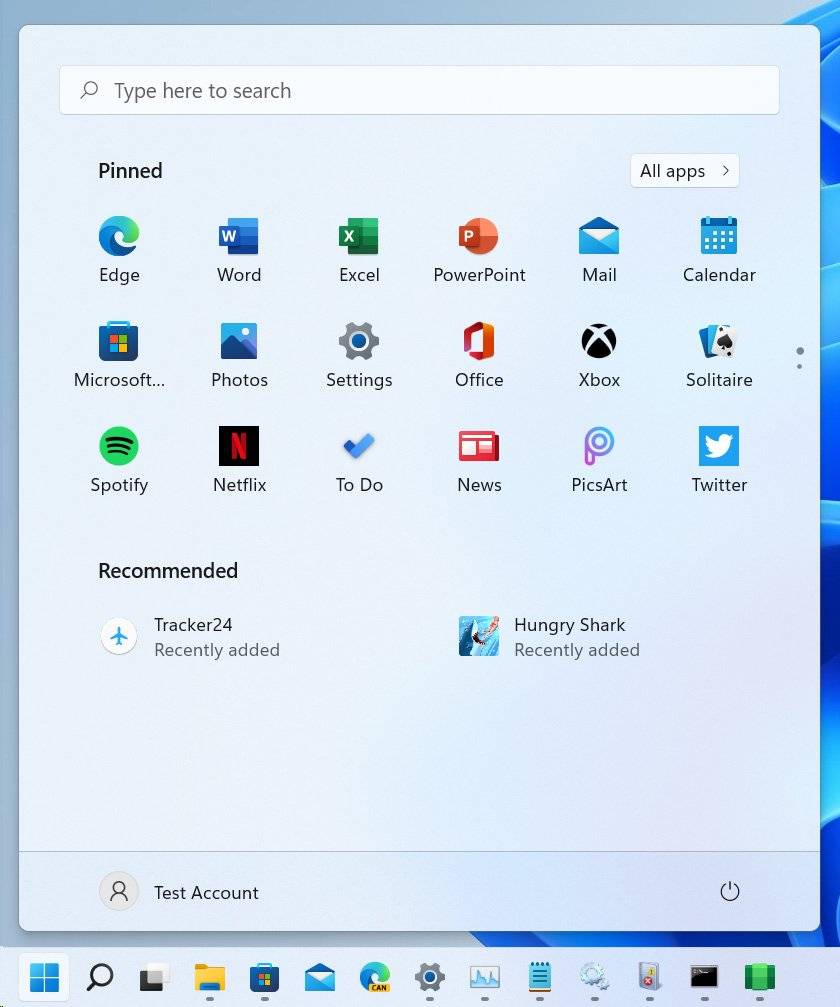Open the Photos app
Screen dimensions: 840x1007
point(239,355)
